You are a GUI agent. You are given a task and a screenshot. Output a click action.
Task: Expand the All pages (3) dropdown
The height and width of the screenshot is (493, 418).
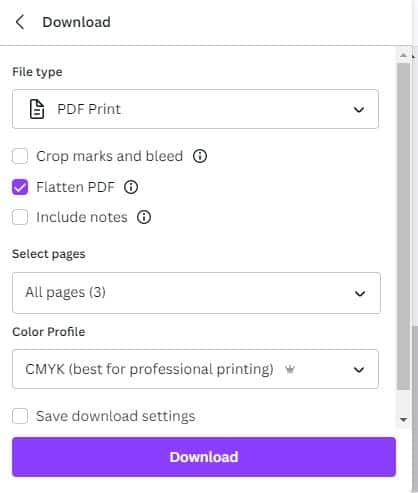[x=196, y=293]
